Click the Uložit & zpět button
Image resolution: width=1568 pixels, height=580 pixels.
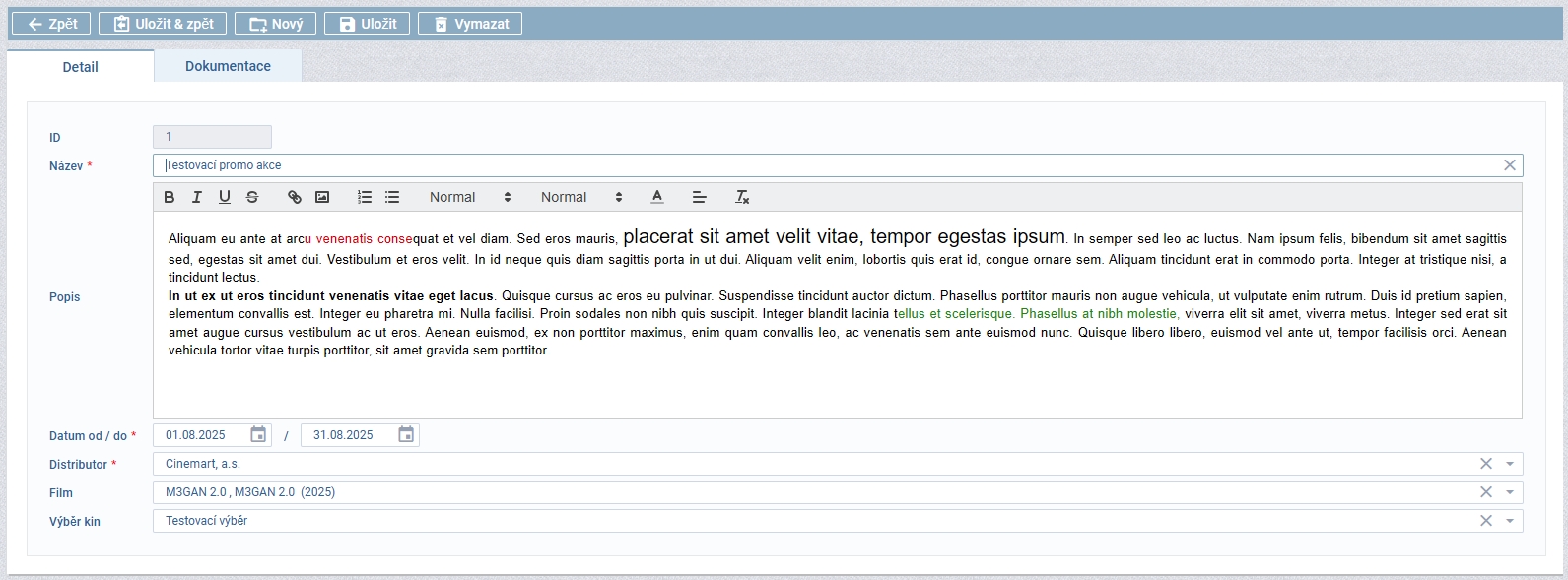164,24
